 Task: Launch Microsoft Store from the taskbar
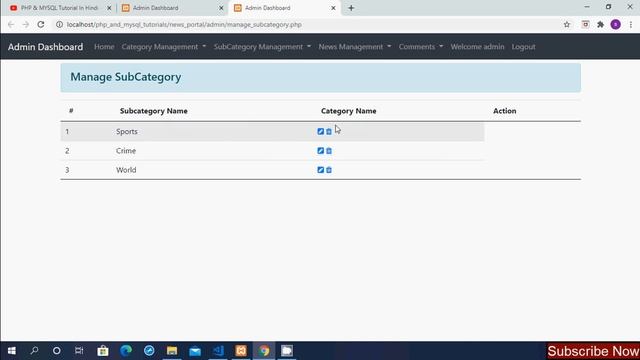(x=103, y=351)
